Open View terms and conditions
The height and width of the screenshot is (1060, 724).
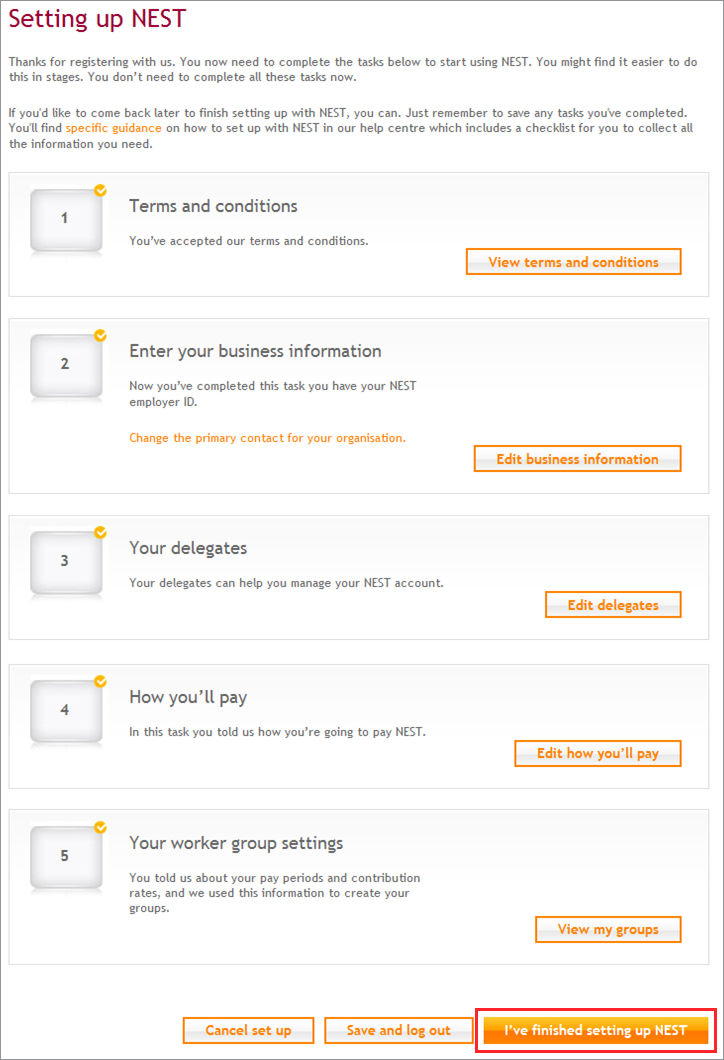[x=573, y=262]
